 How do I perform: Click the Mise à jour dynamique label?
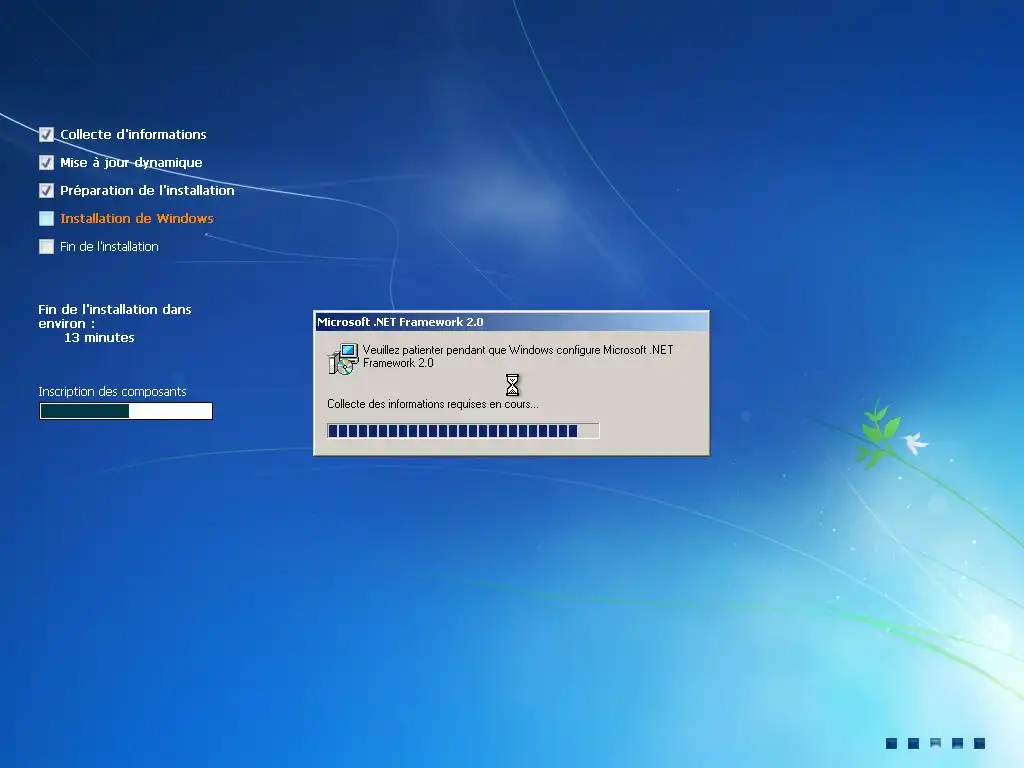[131, 163]
